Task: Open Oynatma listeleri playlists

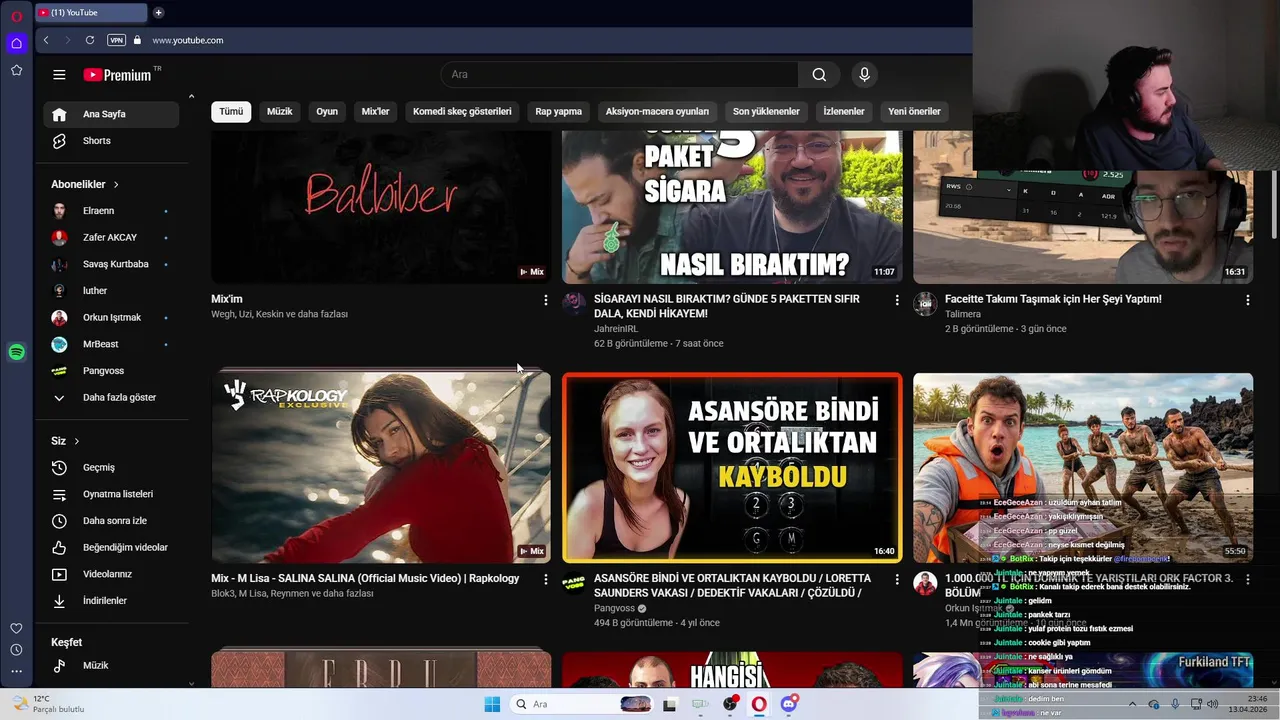Action: (111, 494)
